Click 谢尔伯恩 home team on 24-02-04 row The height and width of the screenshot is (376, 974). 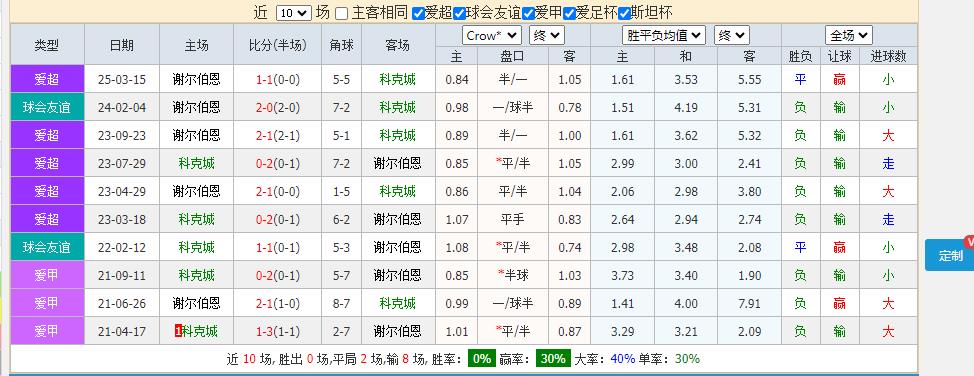pos(196,107)
